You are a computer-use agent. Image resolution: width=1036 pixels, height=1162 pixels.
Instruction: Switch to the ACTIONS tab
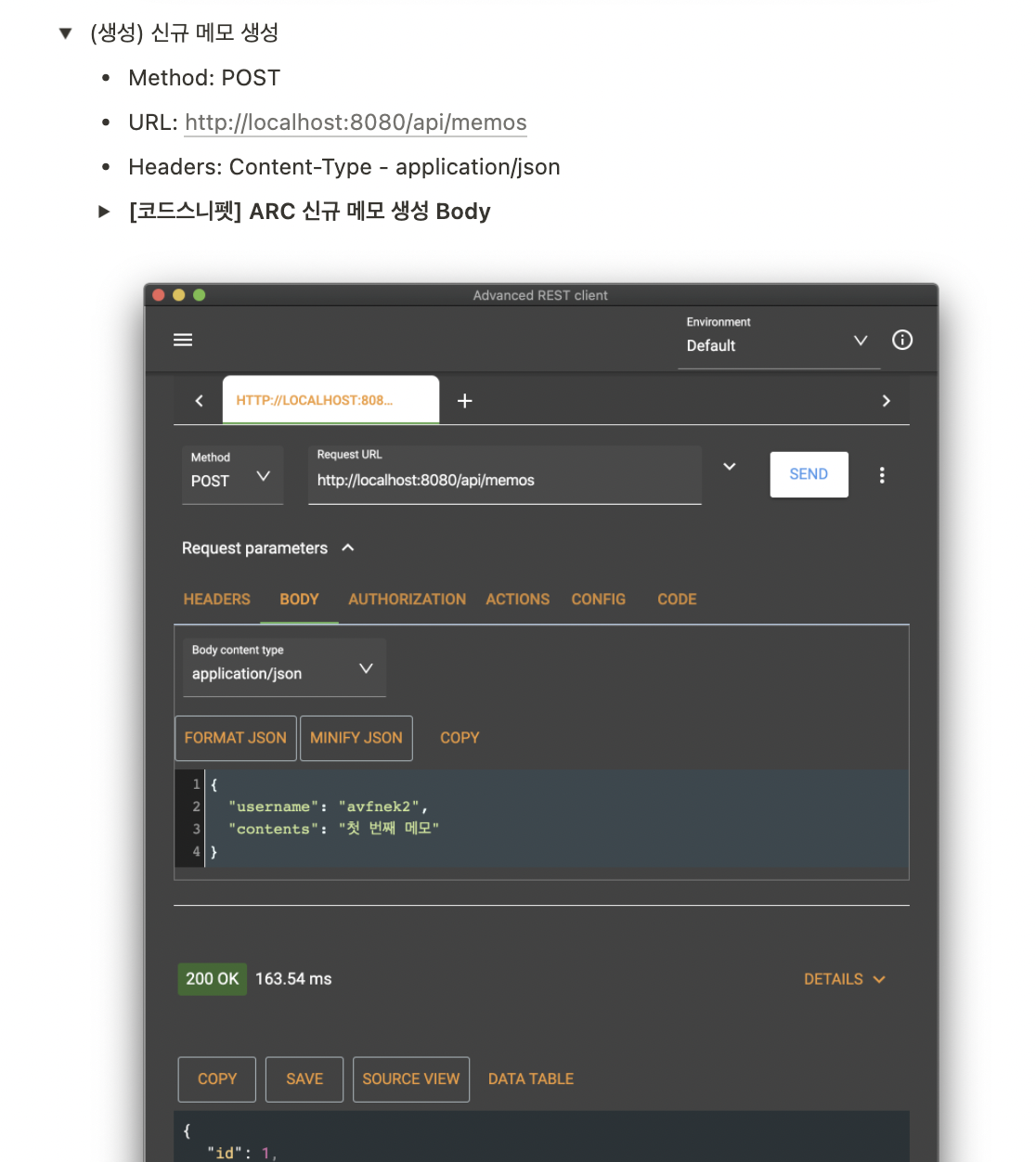(517, 600)
